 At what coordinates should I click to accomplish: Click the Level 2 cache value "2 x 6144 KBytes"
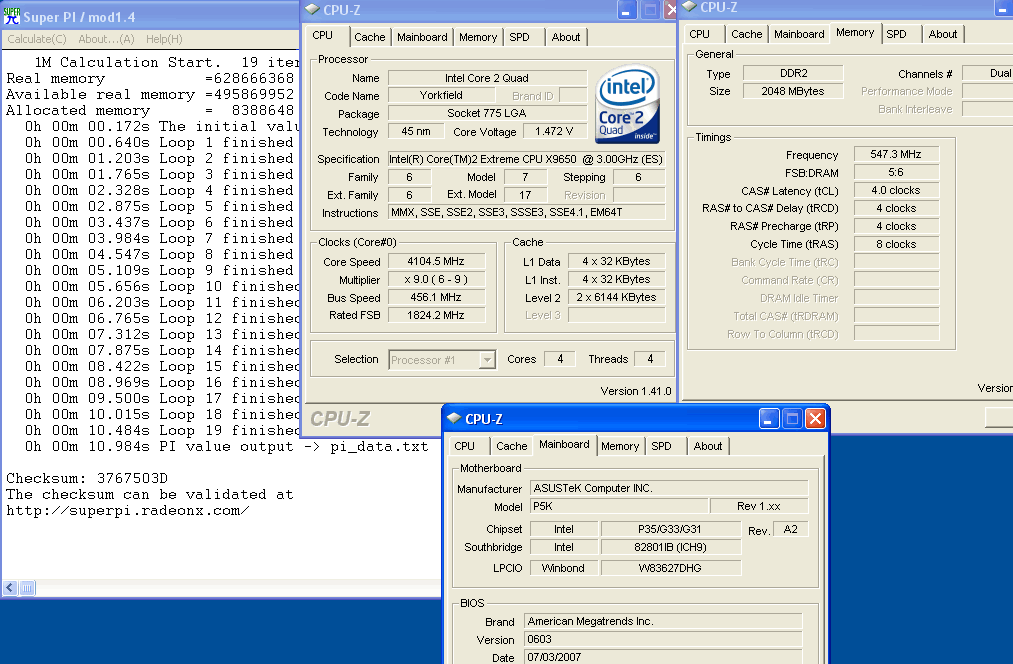click(616, 298)
